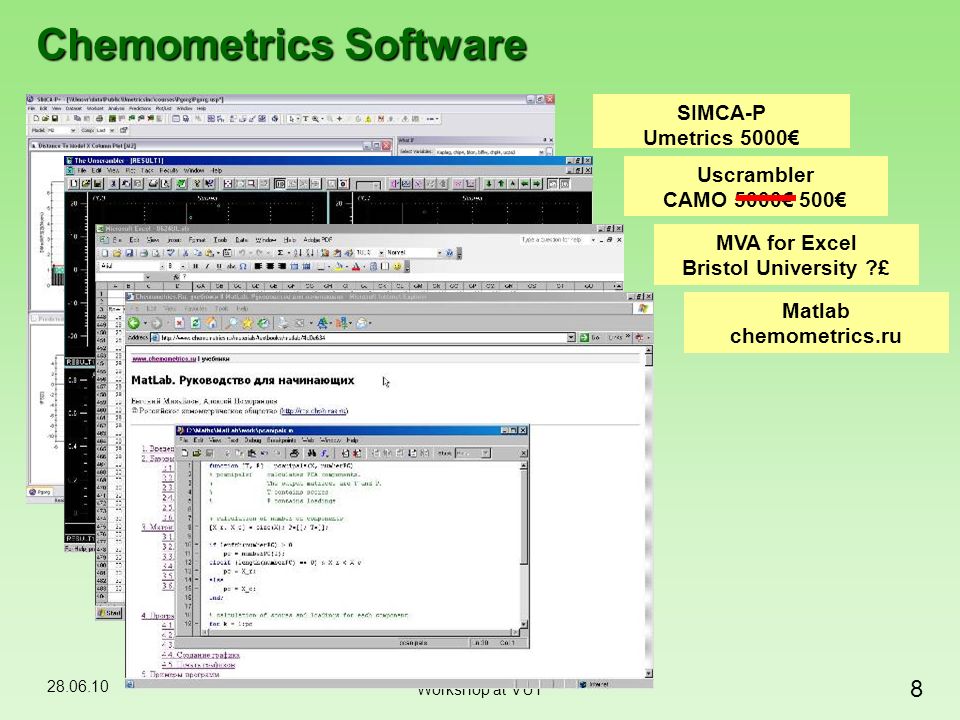960x720 pixels.
Task: Click green up arrow in Unscrambler toolbar
Action: [501, 183]
